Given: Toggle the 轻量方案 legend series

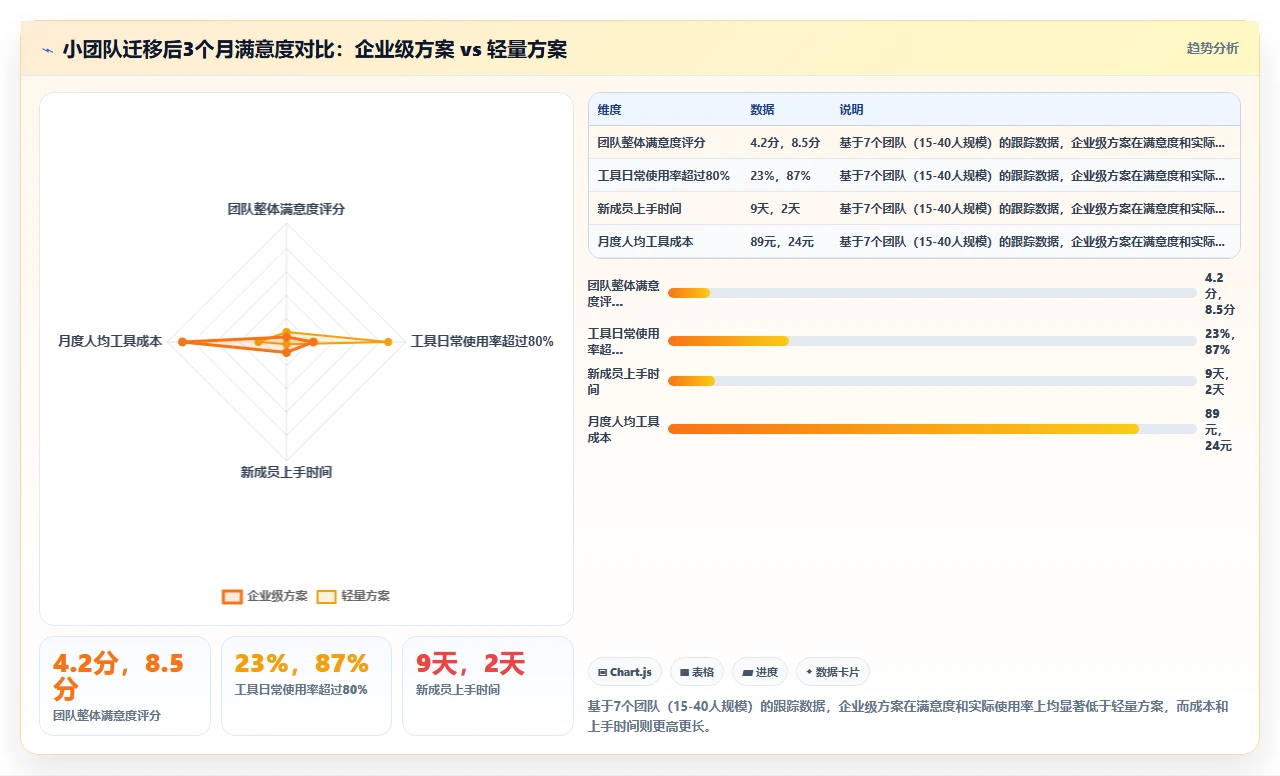Looking at the screenshot, I should coord(353,596).
